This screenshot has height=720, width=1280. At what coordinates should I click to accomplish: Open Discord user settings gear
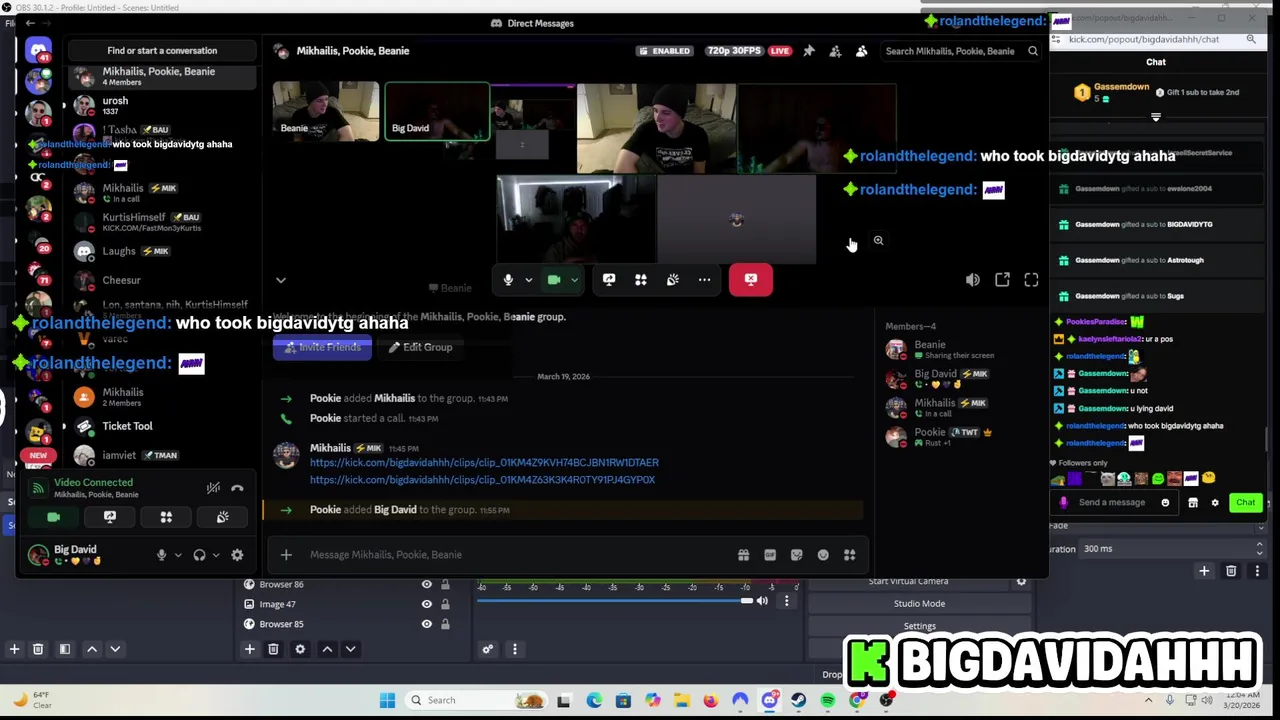click(237, 555)
